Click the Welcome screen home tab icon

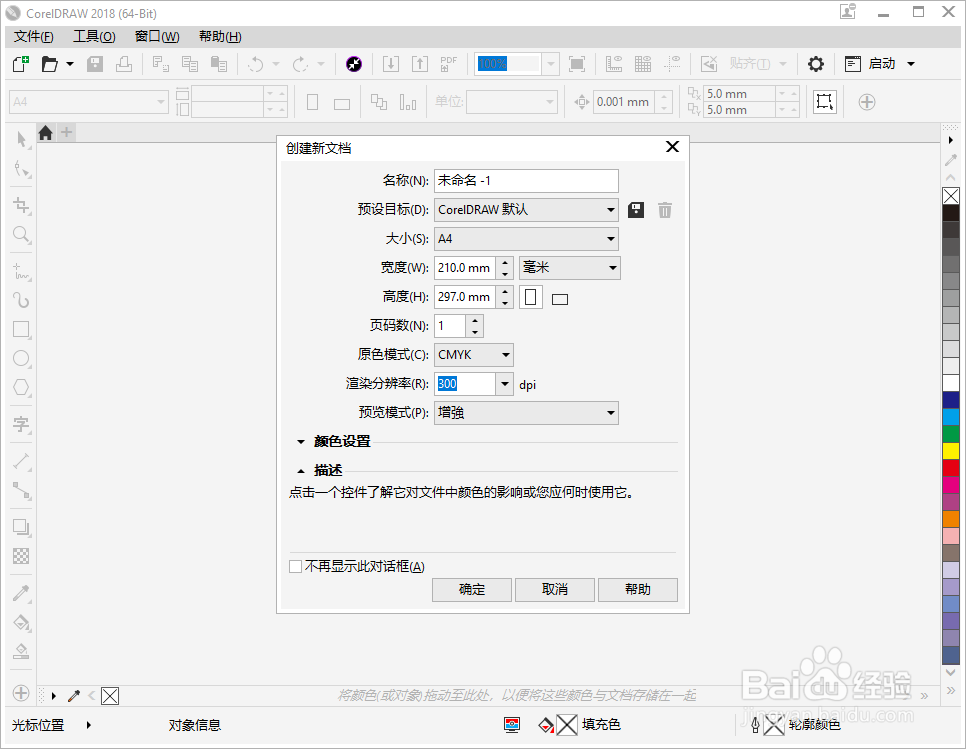(46, 132)
